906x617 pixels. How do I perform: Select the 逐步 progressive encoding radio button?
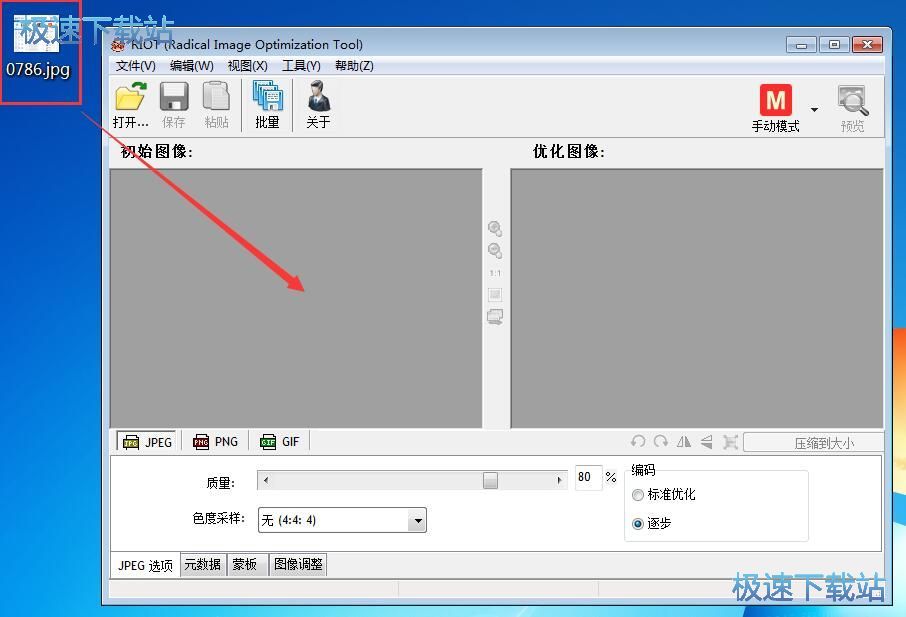638,524
